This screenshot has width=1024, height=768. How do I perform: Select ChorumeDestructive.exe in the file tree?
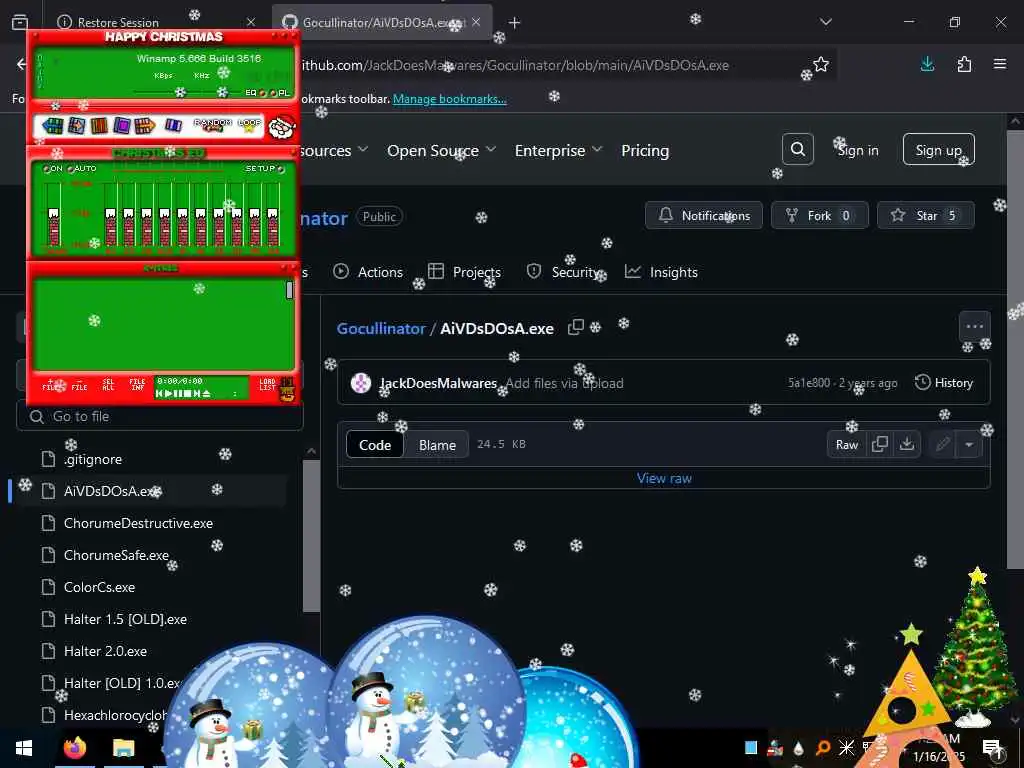pyautogui.click(x=138, y=523)
